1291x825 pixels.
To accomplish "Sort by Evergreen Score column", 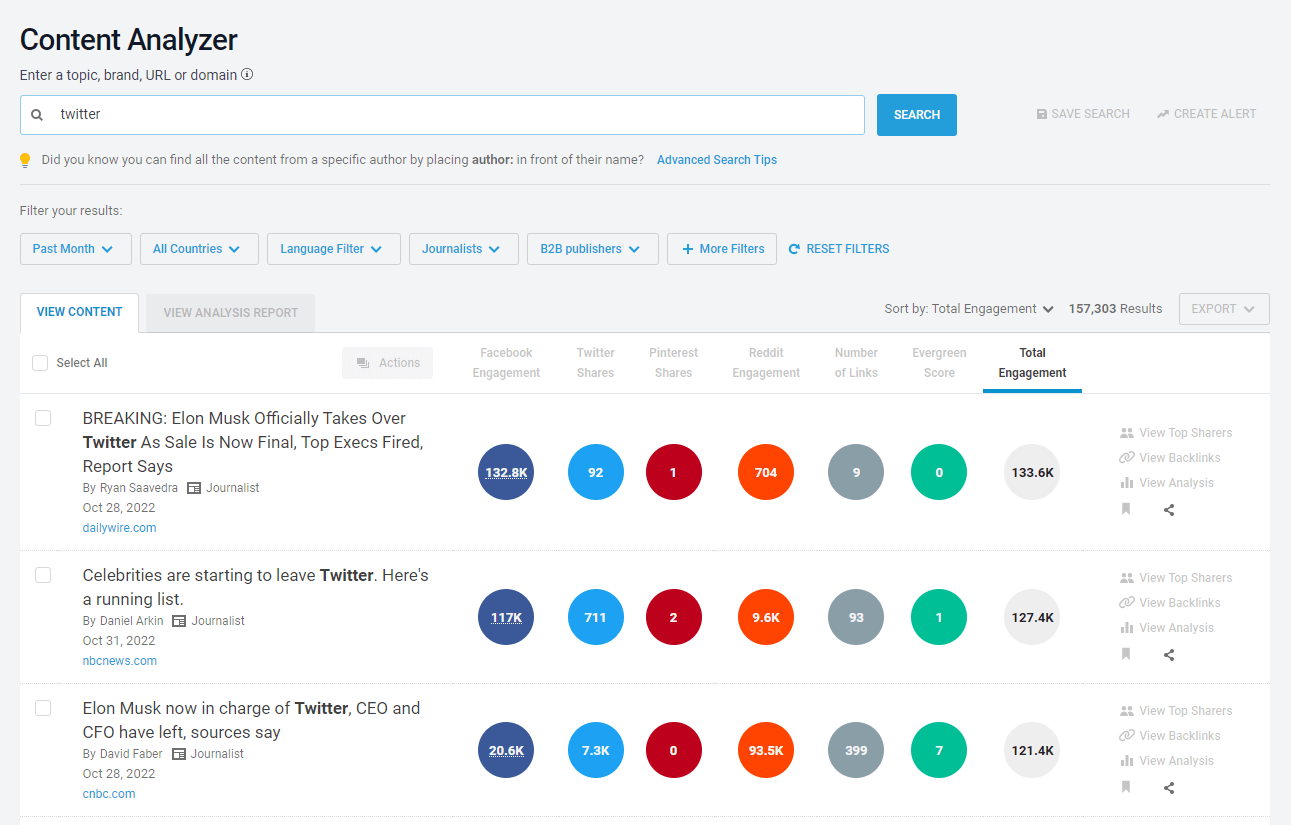I will (x=939, y=363).
